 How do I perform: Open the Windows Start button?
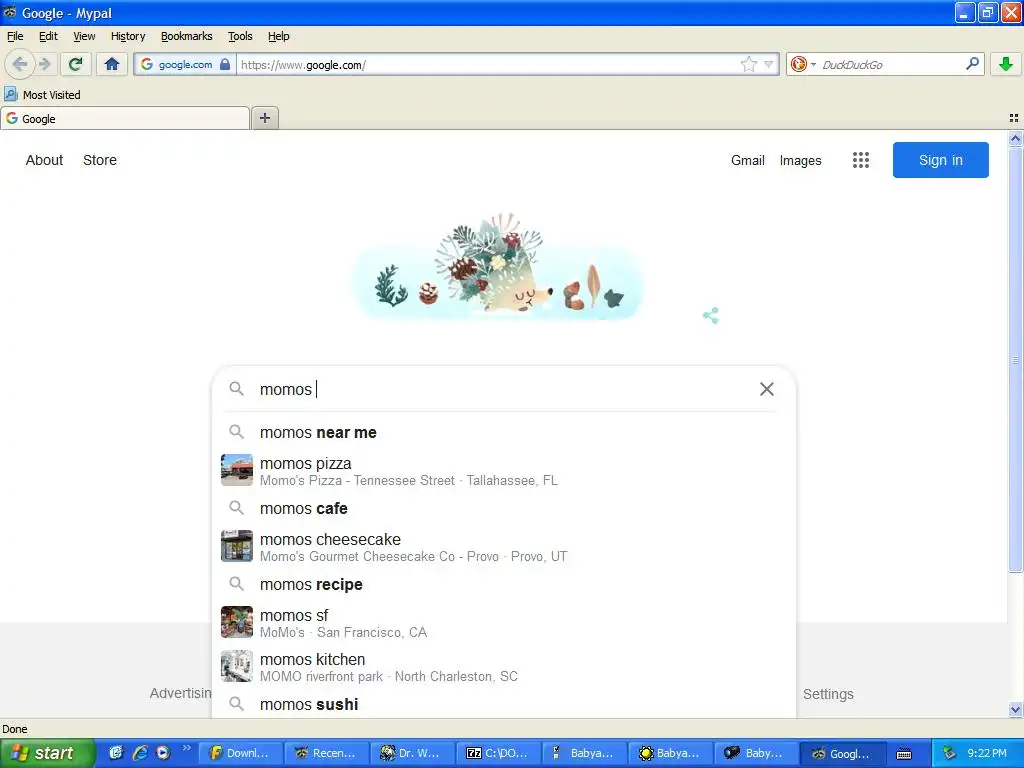[47, 753]
